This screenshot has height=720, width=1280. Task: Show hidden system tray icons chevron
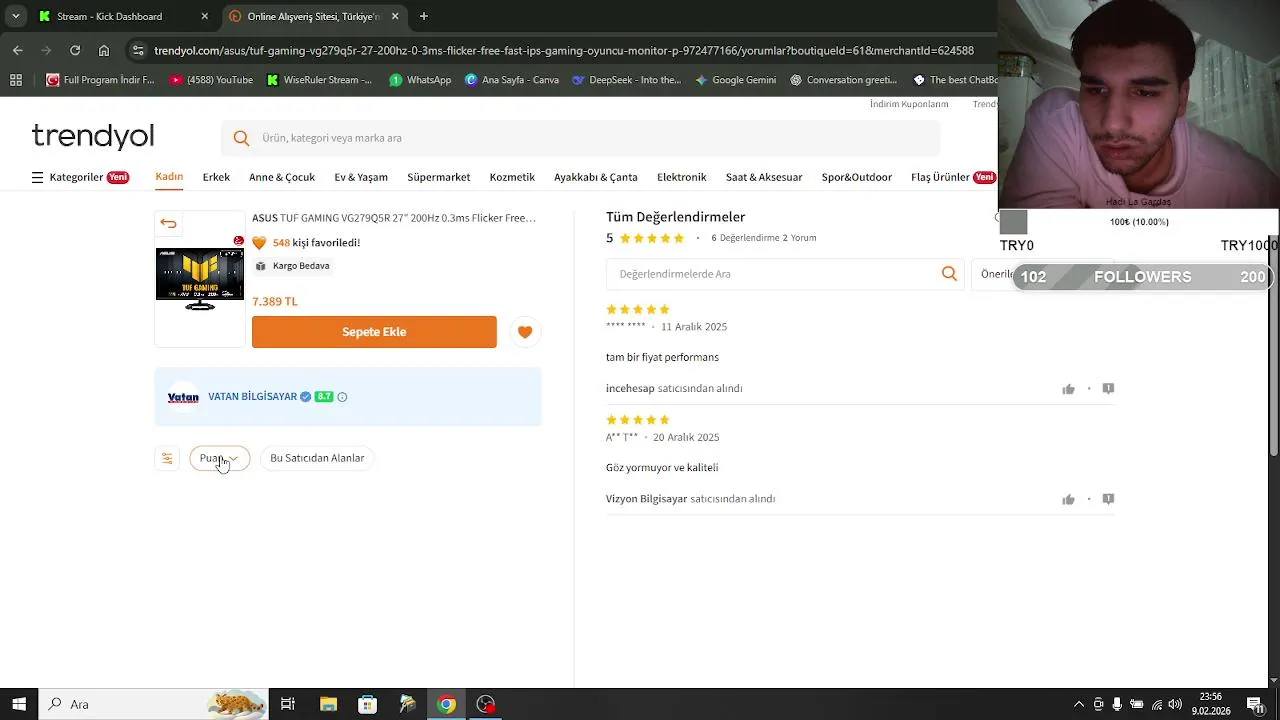coord(1079,704)
